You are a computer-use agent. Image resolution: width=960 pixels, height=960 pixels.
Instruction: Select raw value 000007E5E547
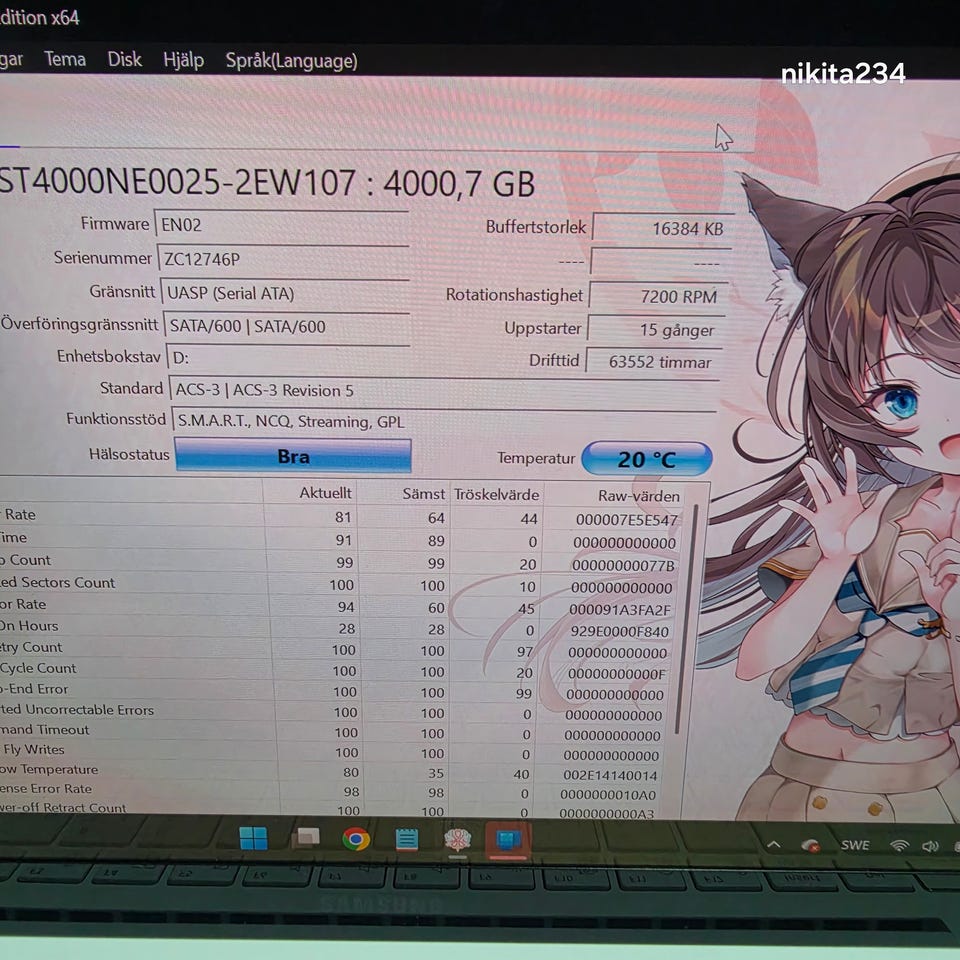click(626, 520)
